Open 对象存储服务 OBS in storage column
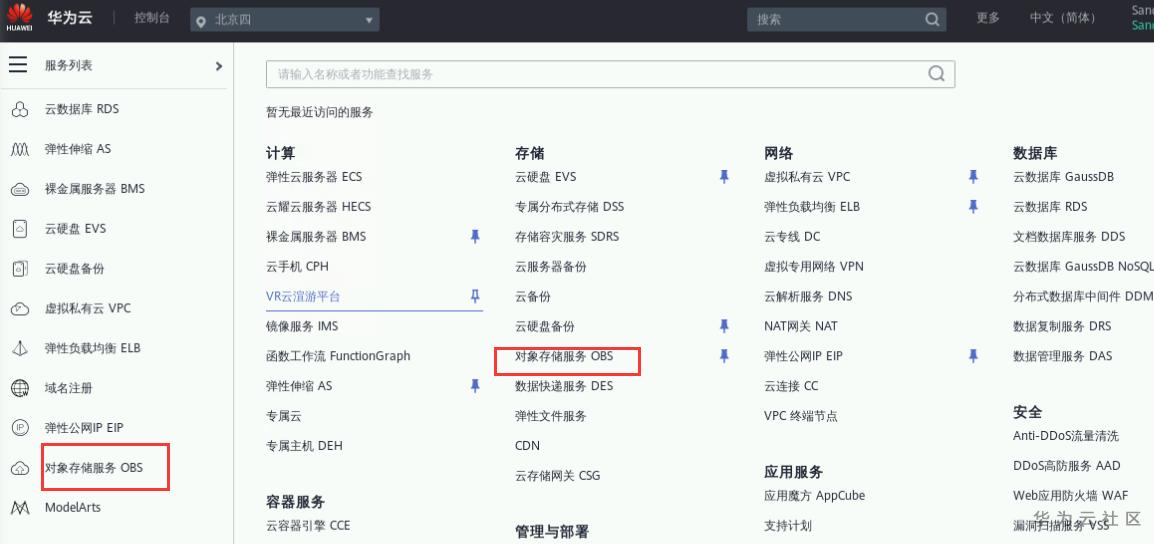The width and height of the screenshot is (1154, 544). point(564,356)
